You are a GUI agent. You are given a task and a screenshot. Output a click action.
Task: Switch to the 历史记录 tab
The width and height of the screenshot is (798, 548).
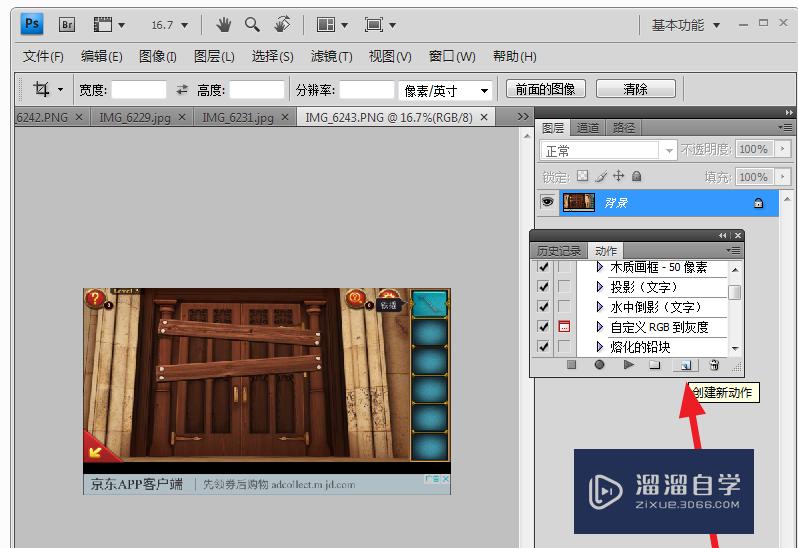559,251
